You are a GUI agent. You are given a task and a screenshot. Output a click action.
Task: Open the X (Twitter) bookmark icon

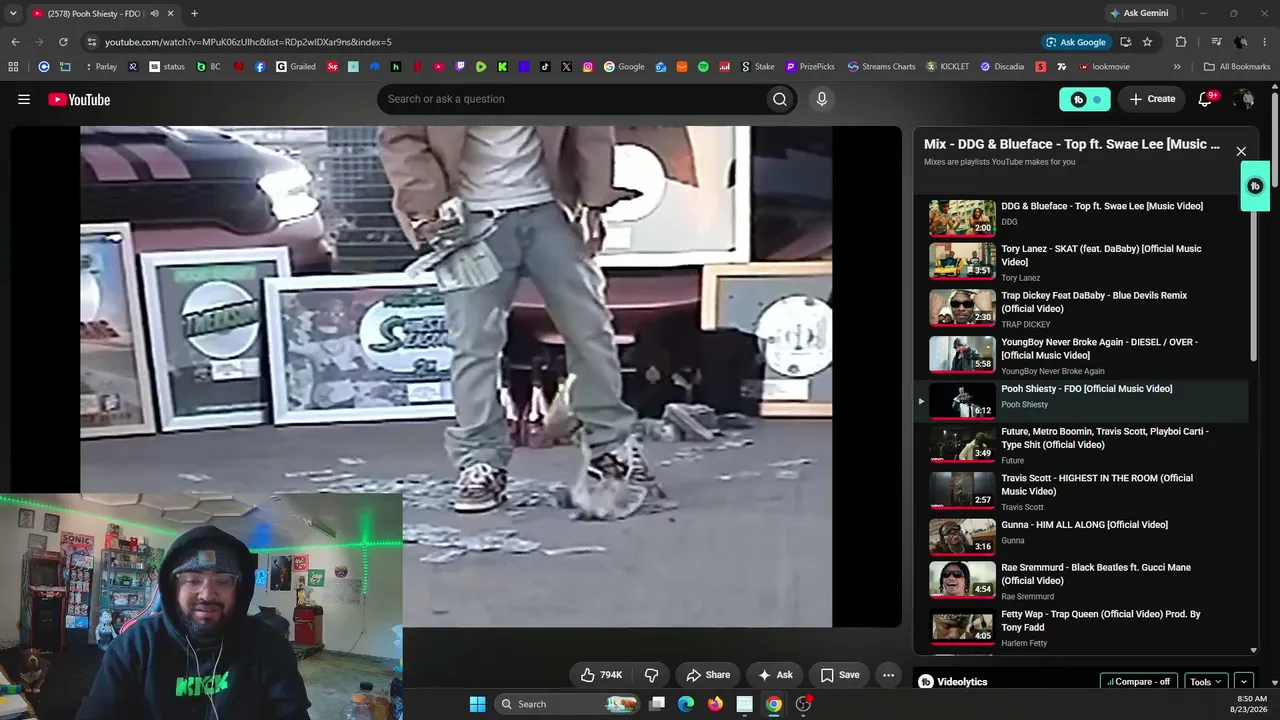coord(567,67)
